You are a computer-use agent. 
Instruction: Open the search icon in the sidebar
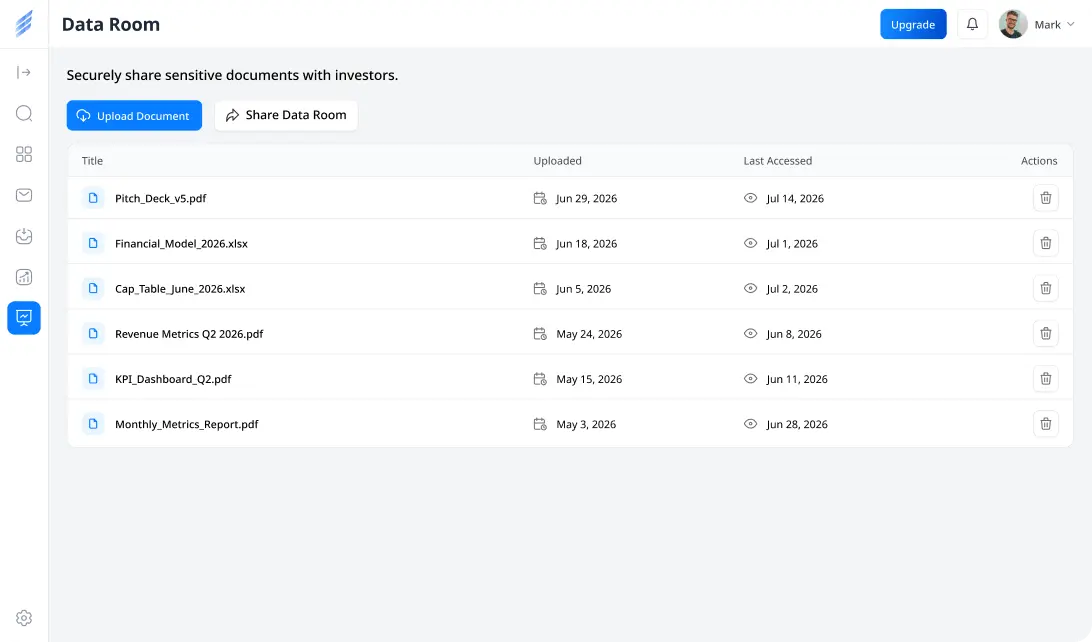tap(24, 113)
